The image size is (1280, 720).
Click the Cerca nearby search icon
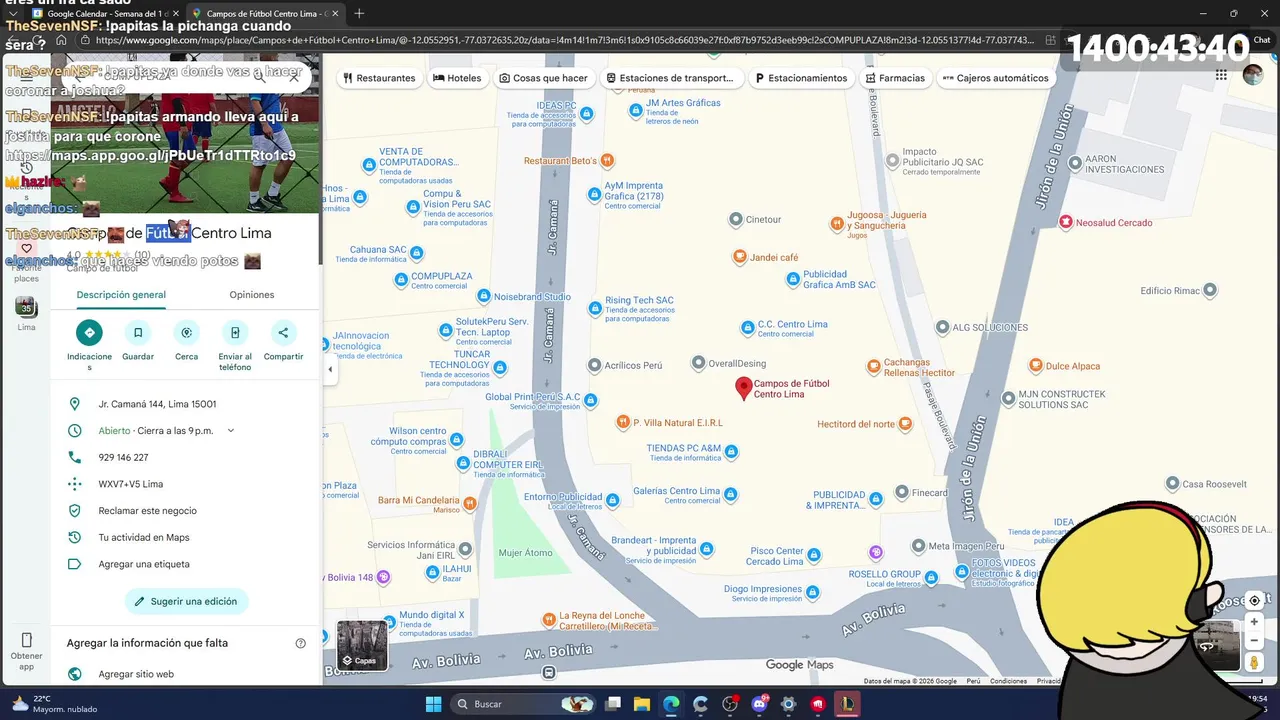click(x=186, y=332)
